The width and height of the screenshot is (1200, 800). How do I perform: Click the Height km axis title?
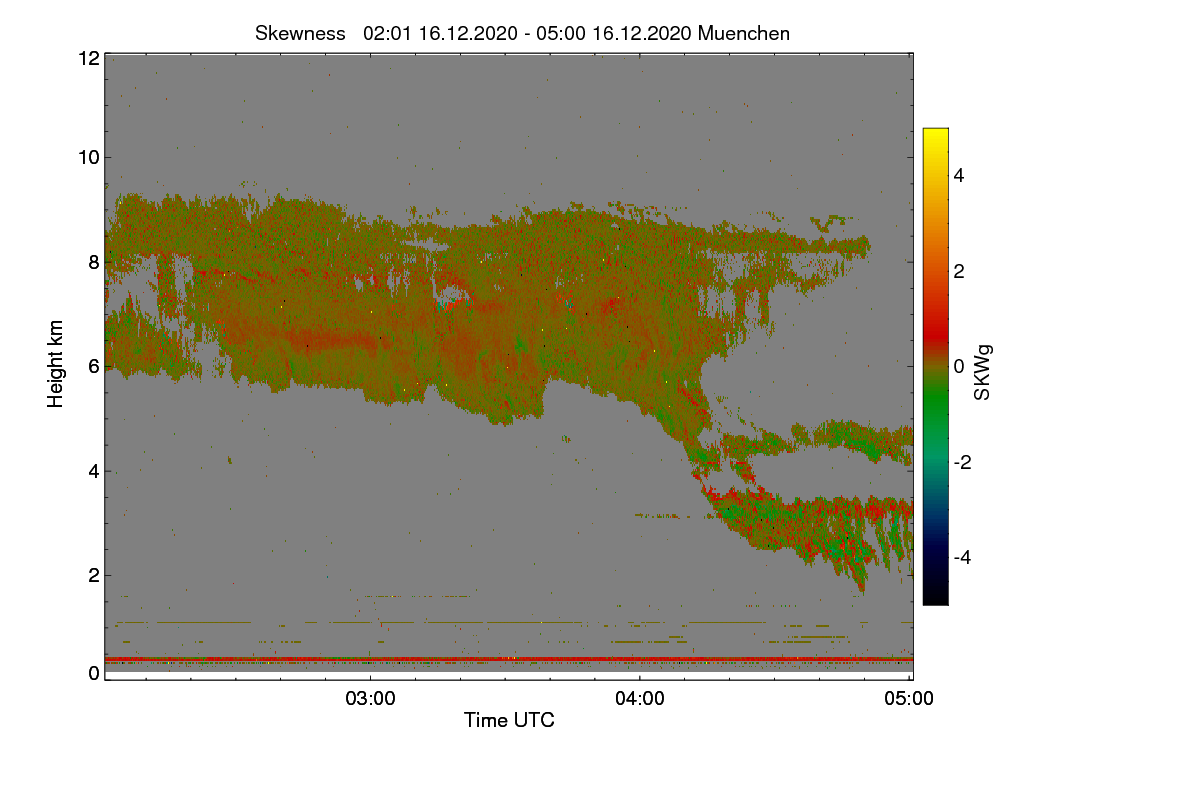pyautogui.click(x=57, y=364)
